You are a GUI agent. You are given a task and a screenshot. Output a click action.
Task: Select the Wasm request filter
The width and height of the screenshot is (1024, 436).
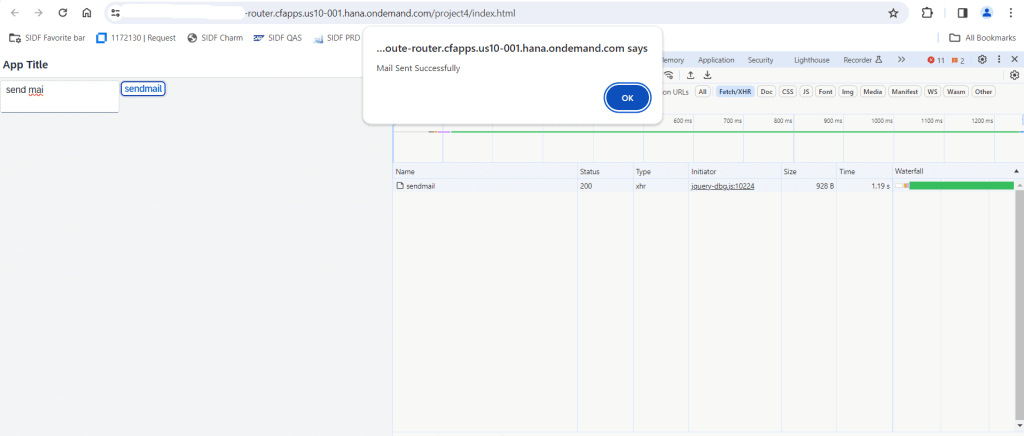(956, 92)
